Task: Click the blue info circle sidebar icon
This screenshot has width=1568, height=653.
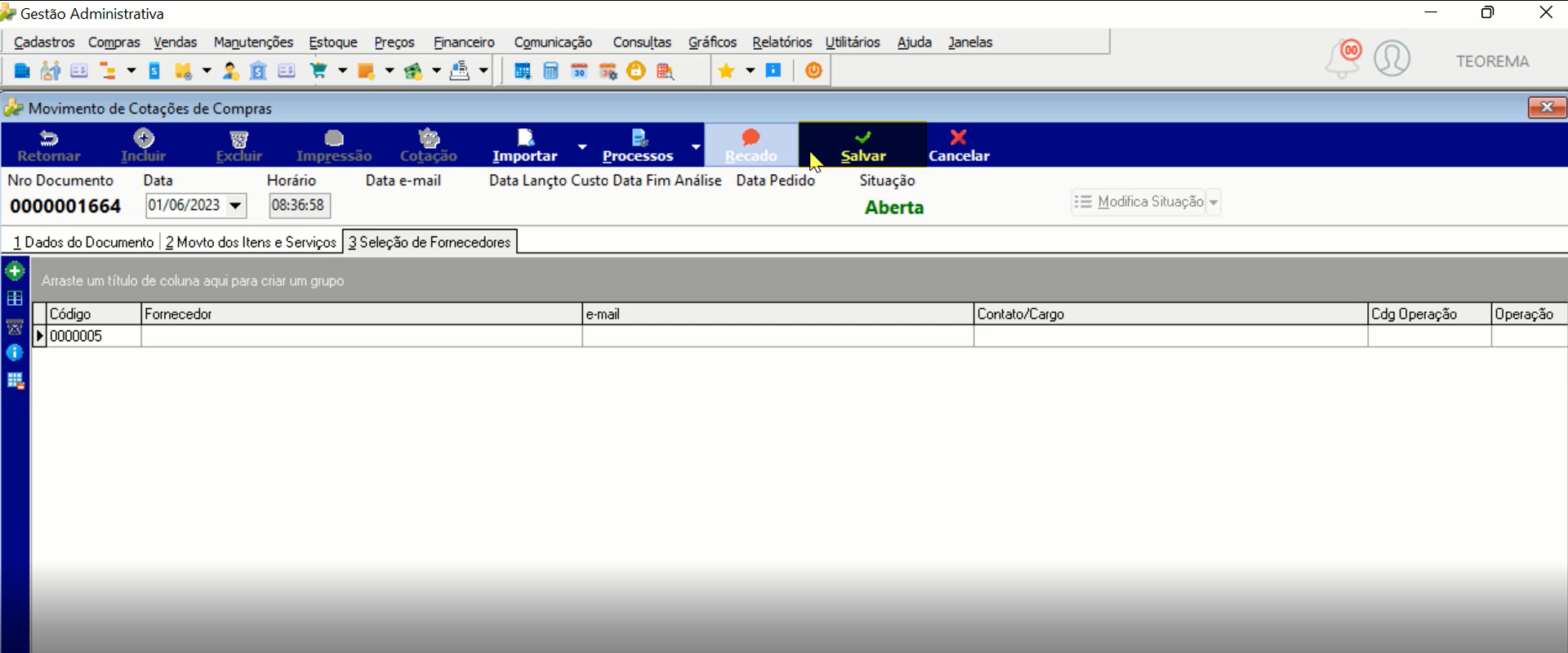Action: 15,353
